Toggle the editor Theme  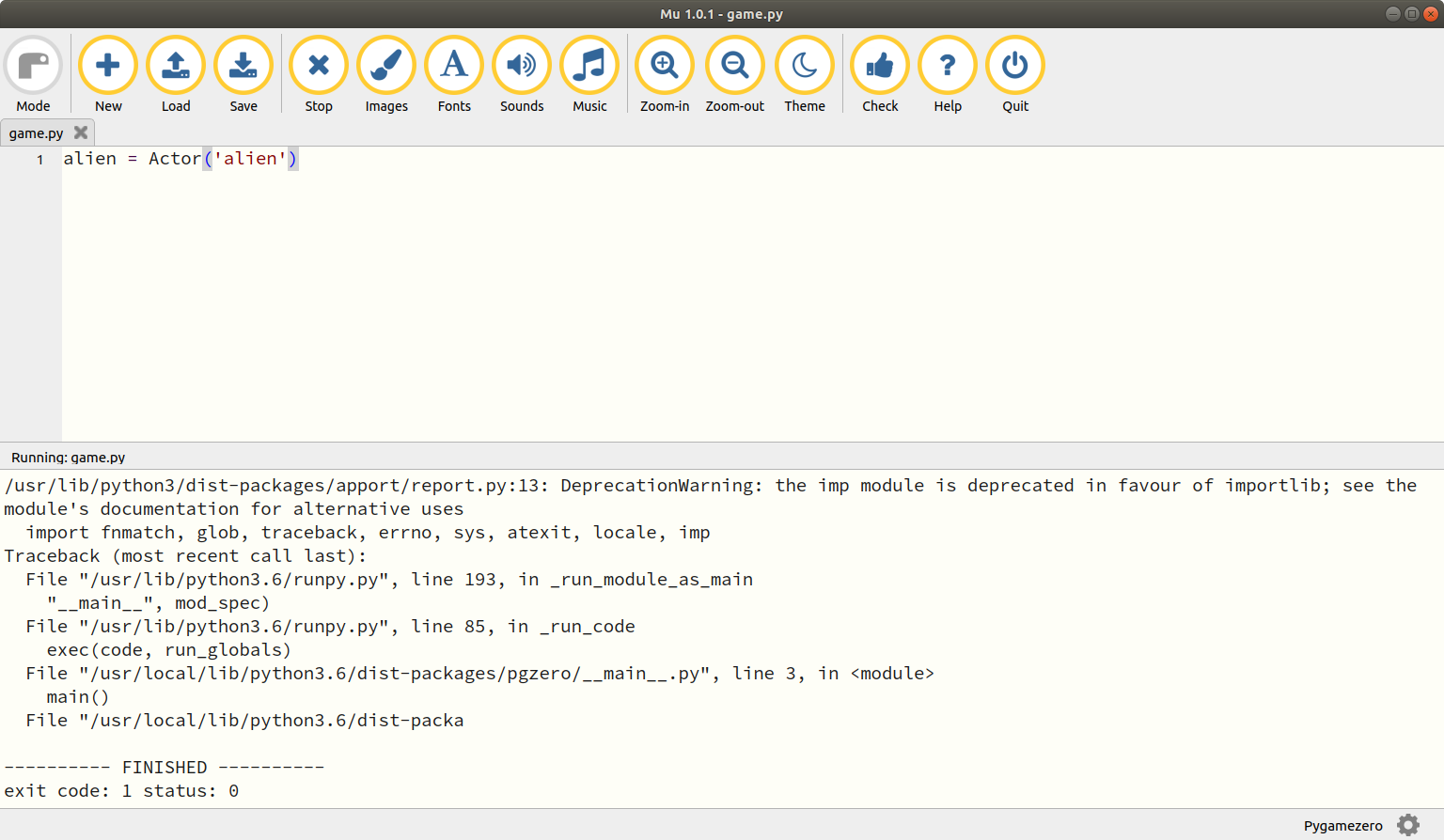805,65
